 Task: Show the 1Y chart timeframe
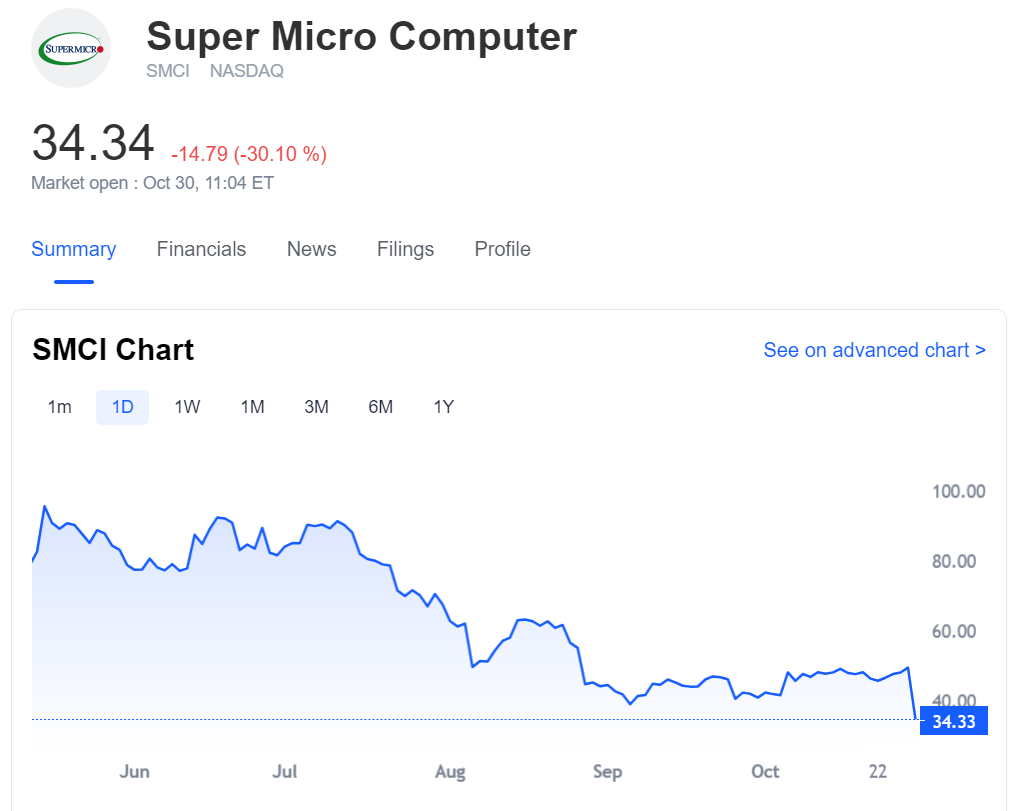444,407
